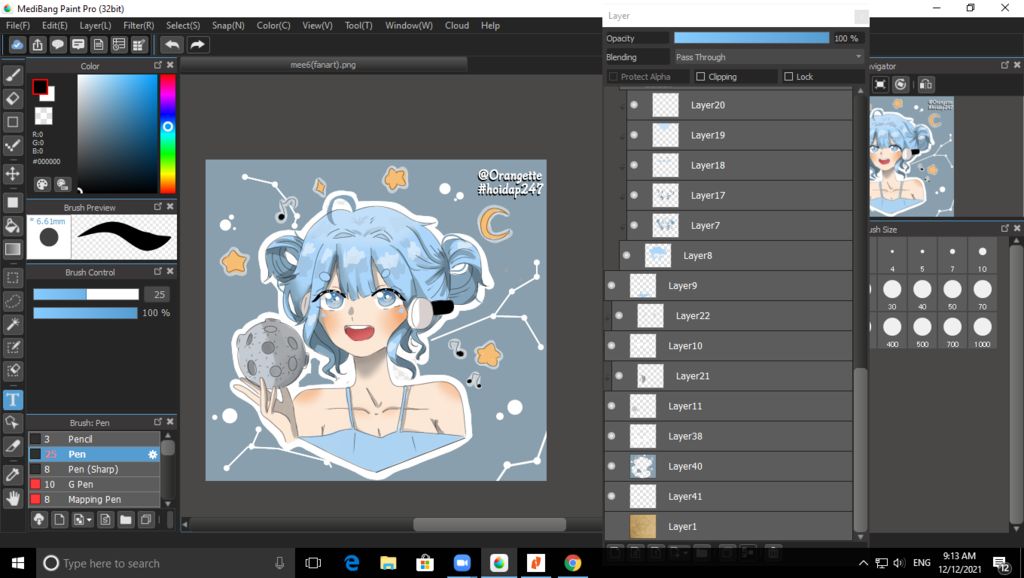Viewport: 1024px width, 578px height.
Task: Hide Layer40 visibility dot
Action: pyautogui.click(x=612, y=466)
